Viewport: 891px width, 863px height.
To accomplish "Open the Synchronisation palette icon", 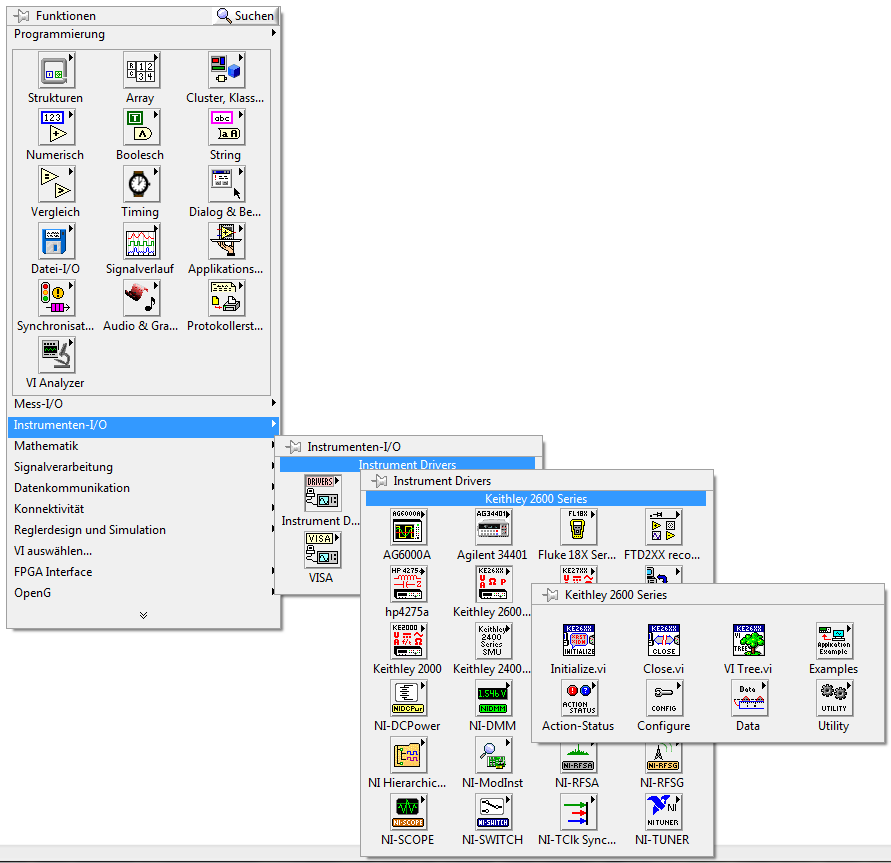I will pos(56,298).
